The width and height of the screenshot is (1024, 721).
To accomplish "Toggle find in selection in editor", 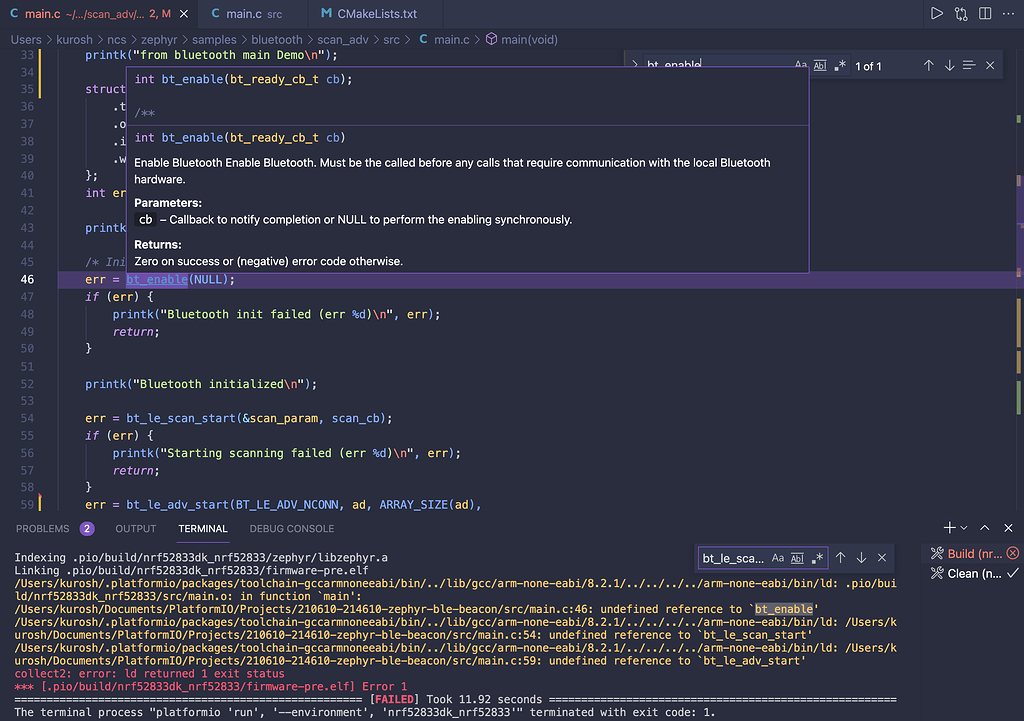I will point(969,65).
